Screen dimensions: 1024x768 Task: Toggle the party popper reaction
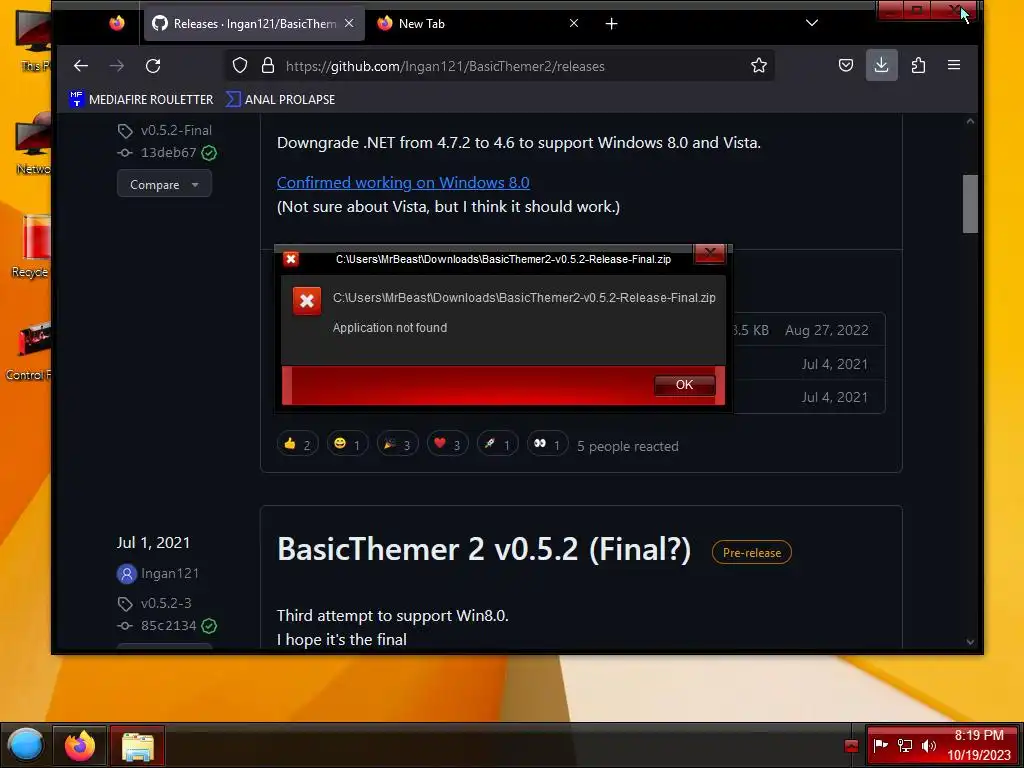397,445
